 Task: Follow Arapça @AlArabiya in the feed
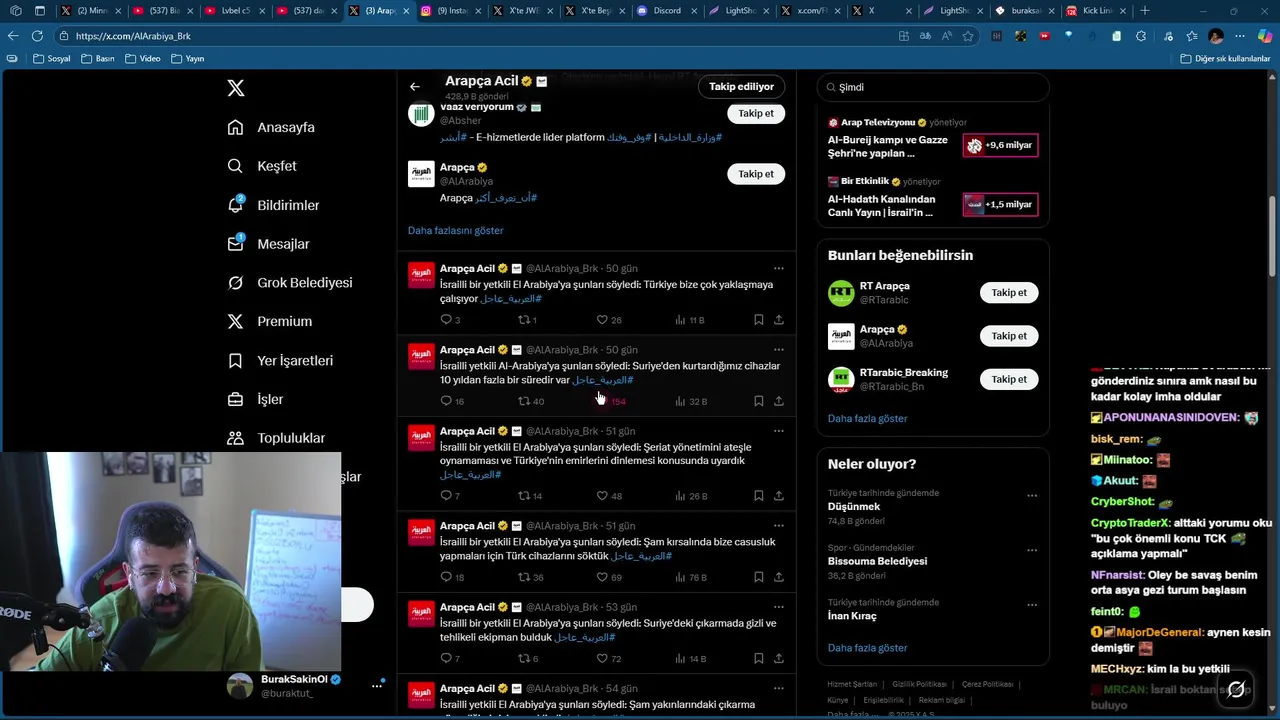click(756, 174)
